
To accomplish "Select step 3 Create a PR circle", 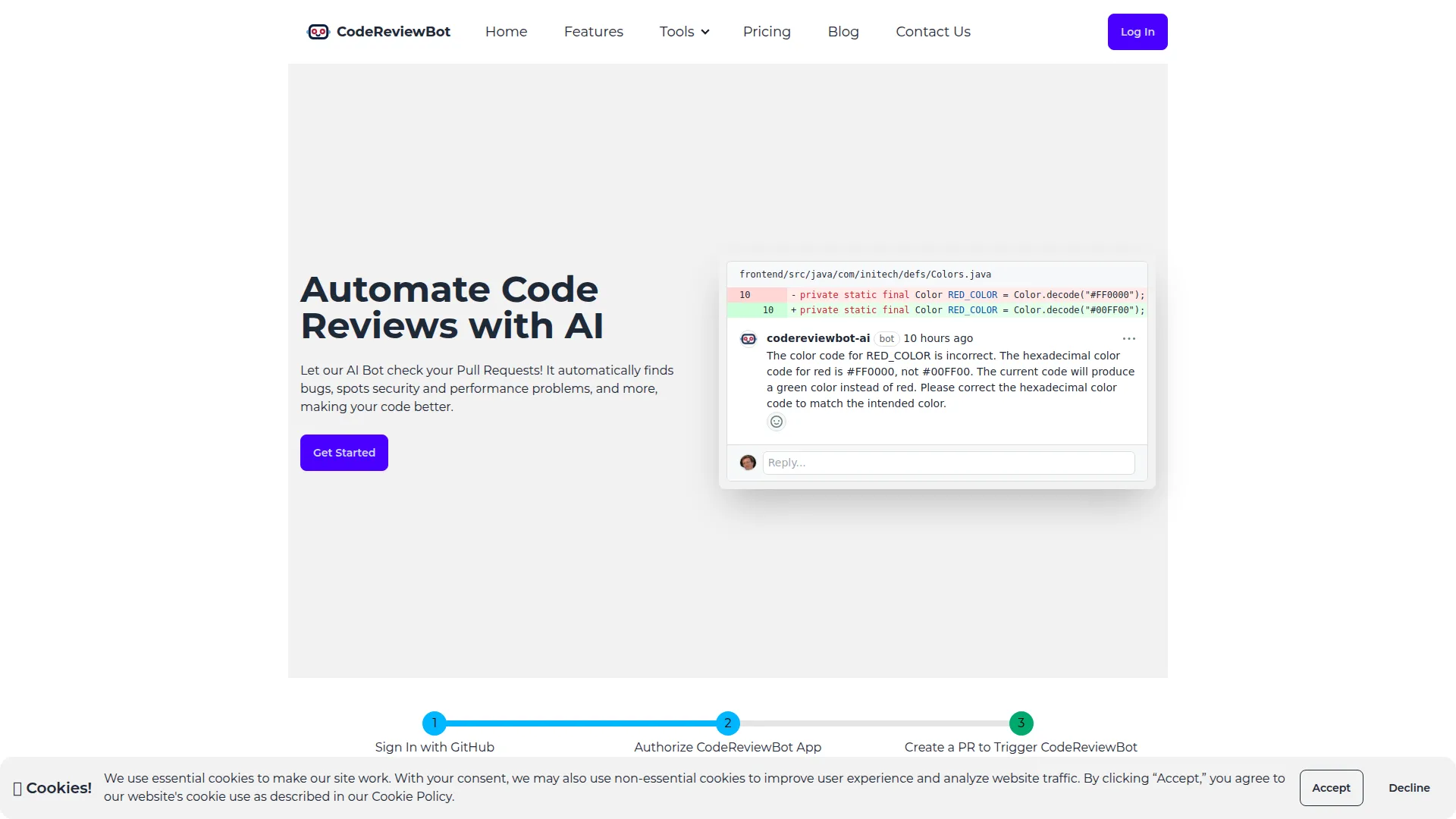I will click(x=1021, y=723).
